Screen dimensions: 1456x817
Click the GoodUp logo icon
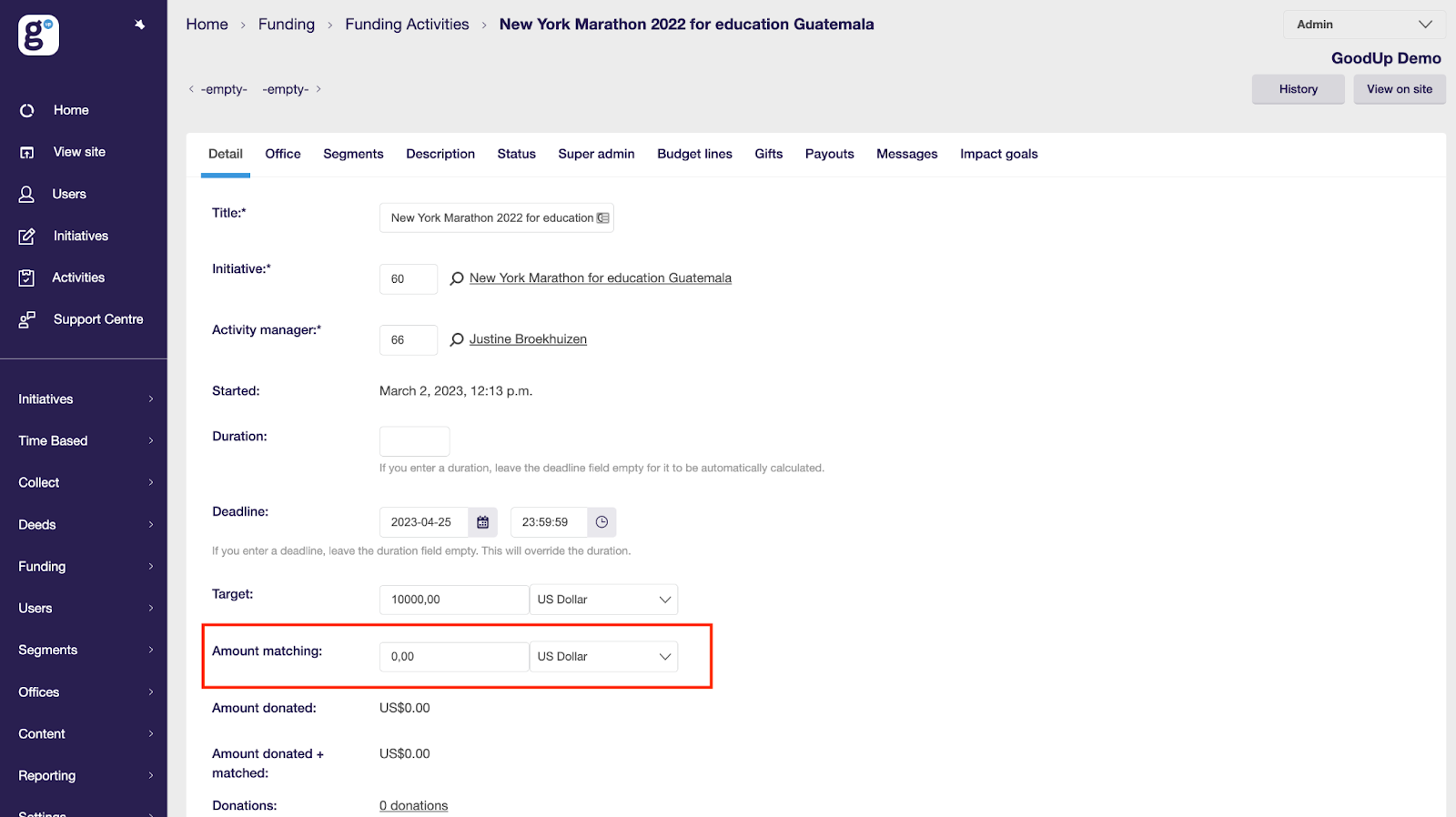pos(38,35)
